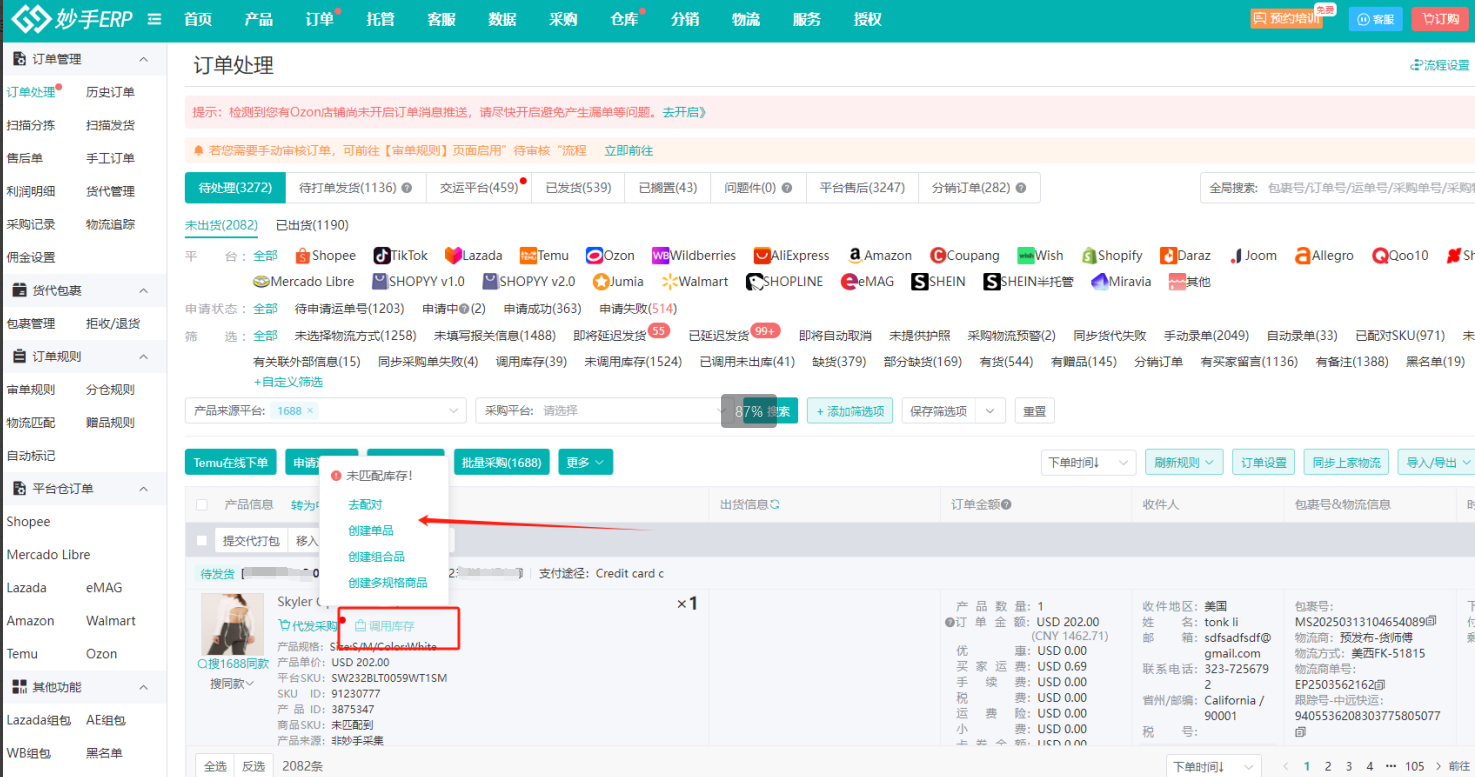Tick the select-all checkbox beside 产品信息 header

click(x=202, y=505)
